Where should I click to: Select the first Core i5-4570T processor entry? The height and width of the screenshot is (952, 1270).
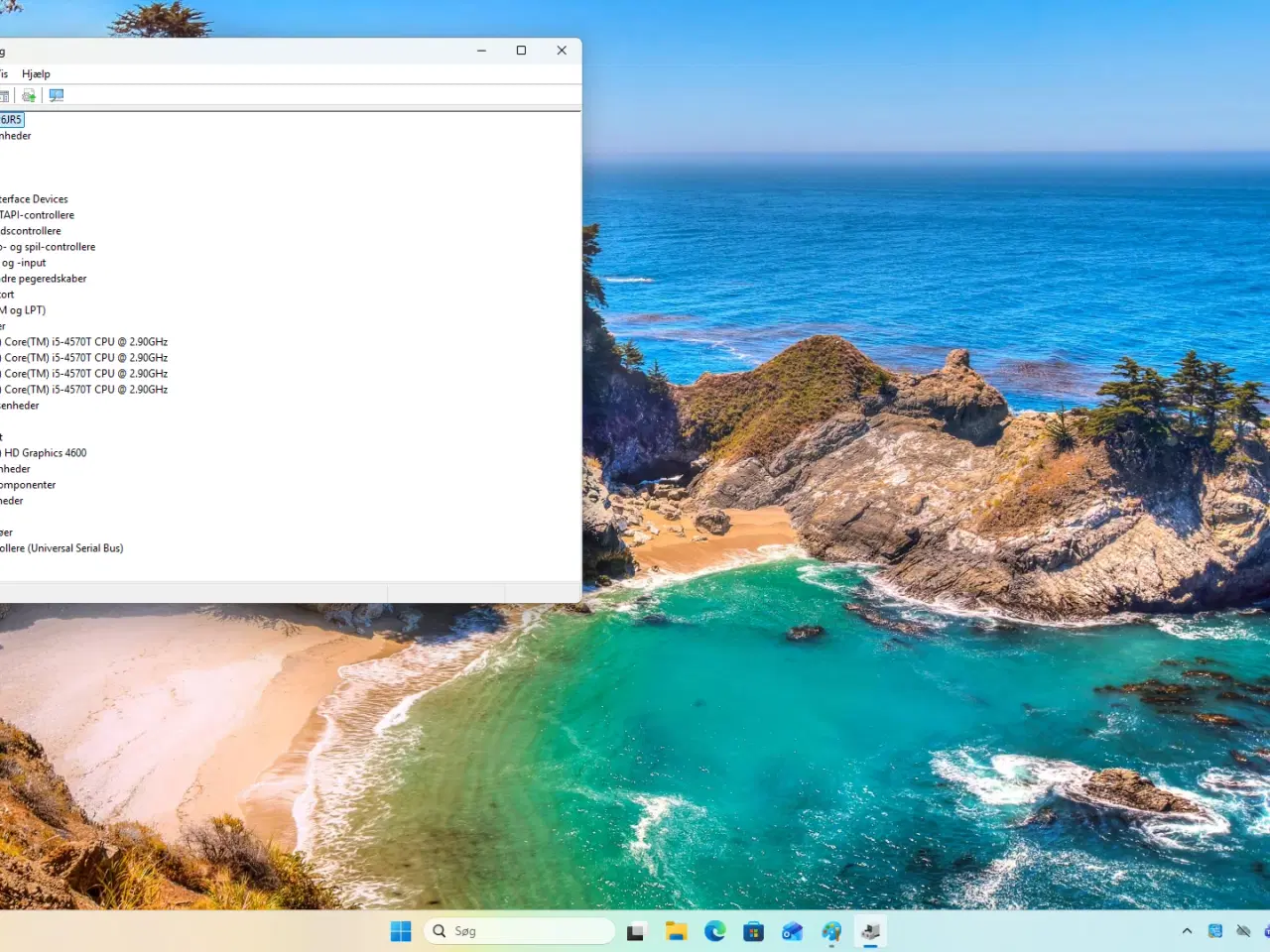85,341
